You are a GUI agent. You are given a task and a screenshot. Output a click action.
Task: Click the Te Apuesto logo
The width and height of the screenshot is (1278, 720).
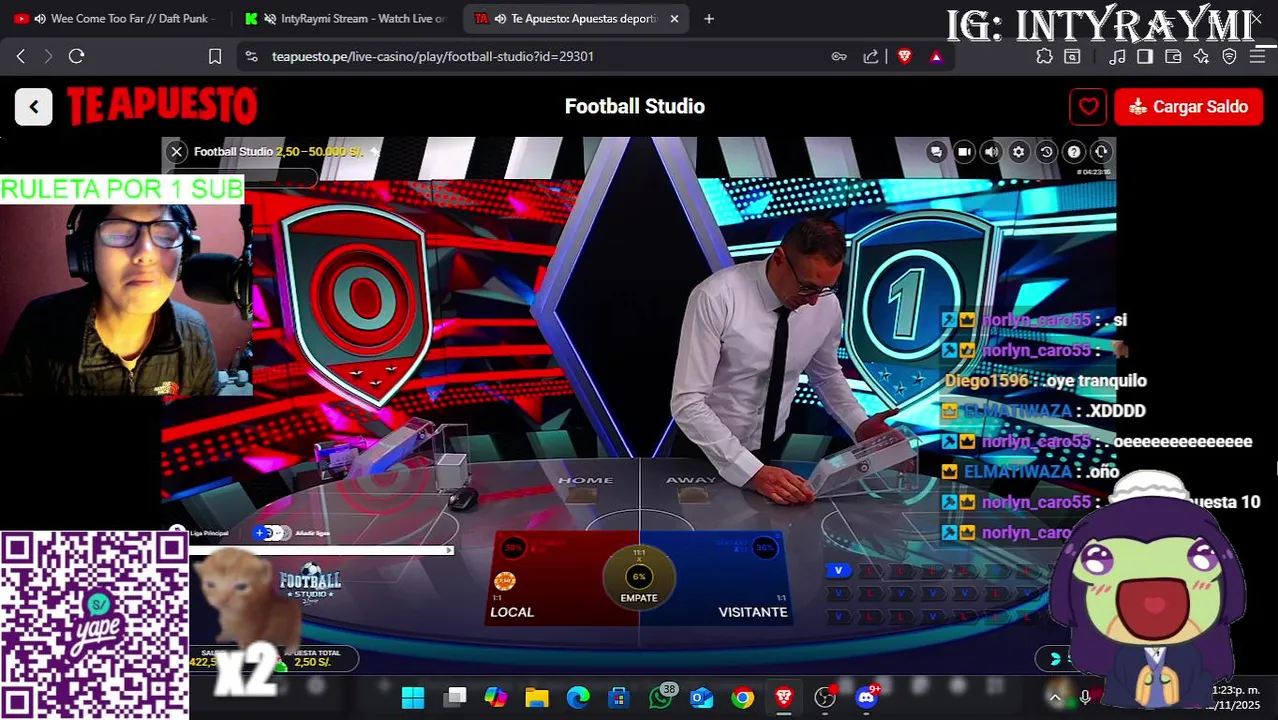(162, 106)
